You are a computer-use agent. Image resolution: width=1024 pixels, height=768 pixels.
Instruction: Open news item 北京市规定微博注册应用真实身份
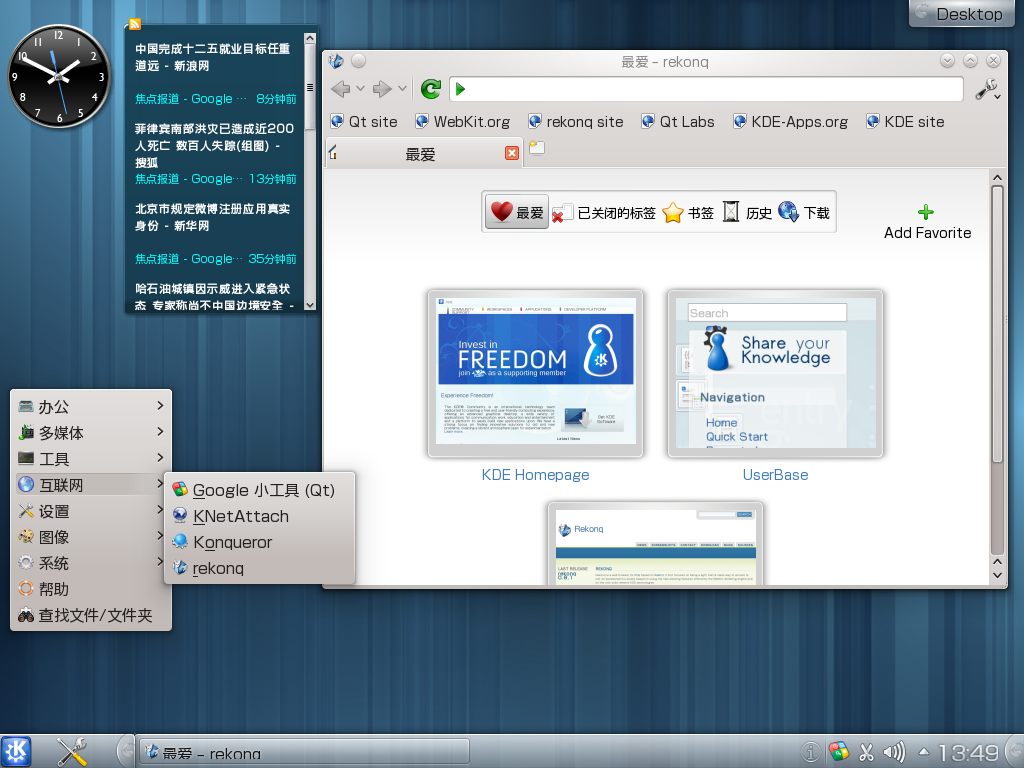click(213, 217)
